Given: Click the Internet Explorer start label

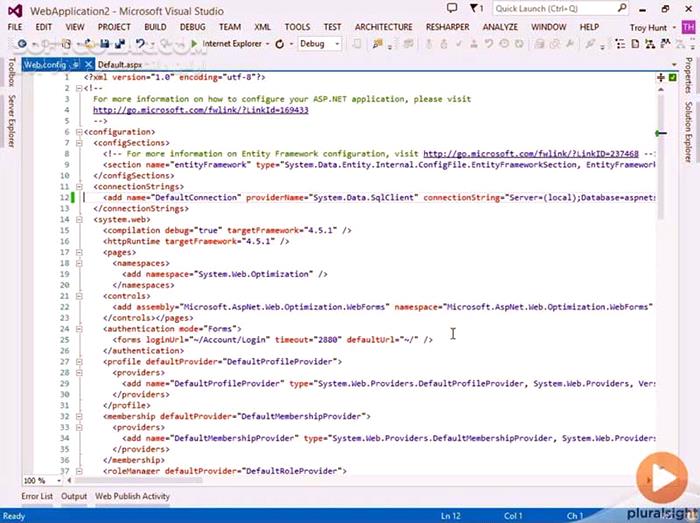Looking at the screenshot, I should pyautogui.click(x=232, y=44).
